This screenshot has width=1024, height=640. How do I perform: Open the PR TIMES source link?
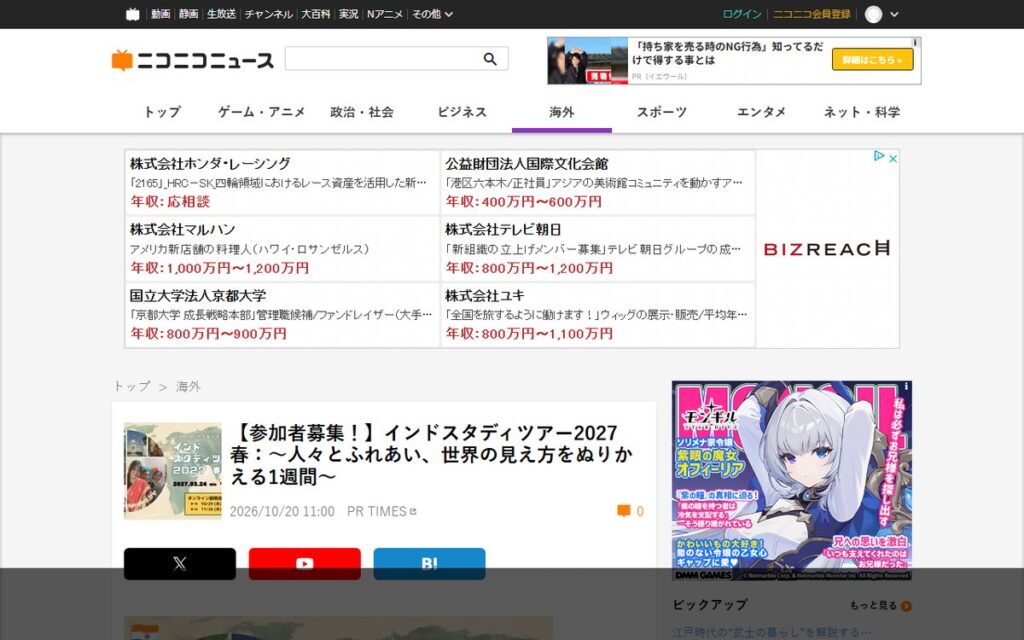[x=381, y=511]
